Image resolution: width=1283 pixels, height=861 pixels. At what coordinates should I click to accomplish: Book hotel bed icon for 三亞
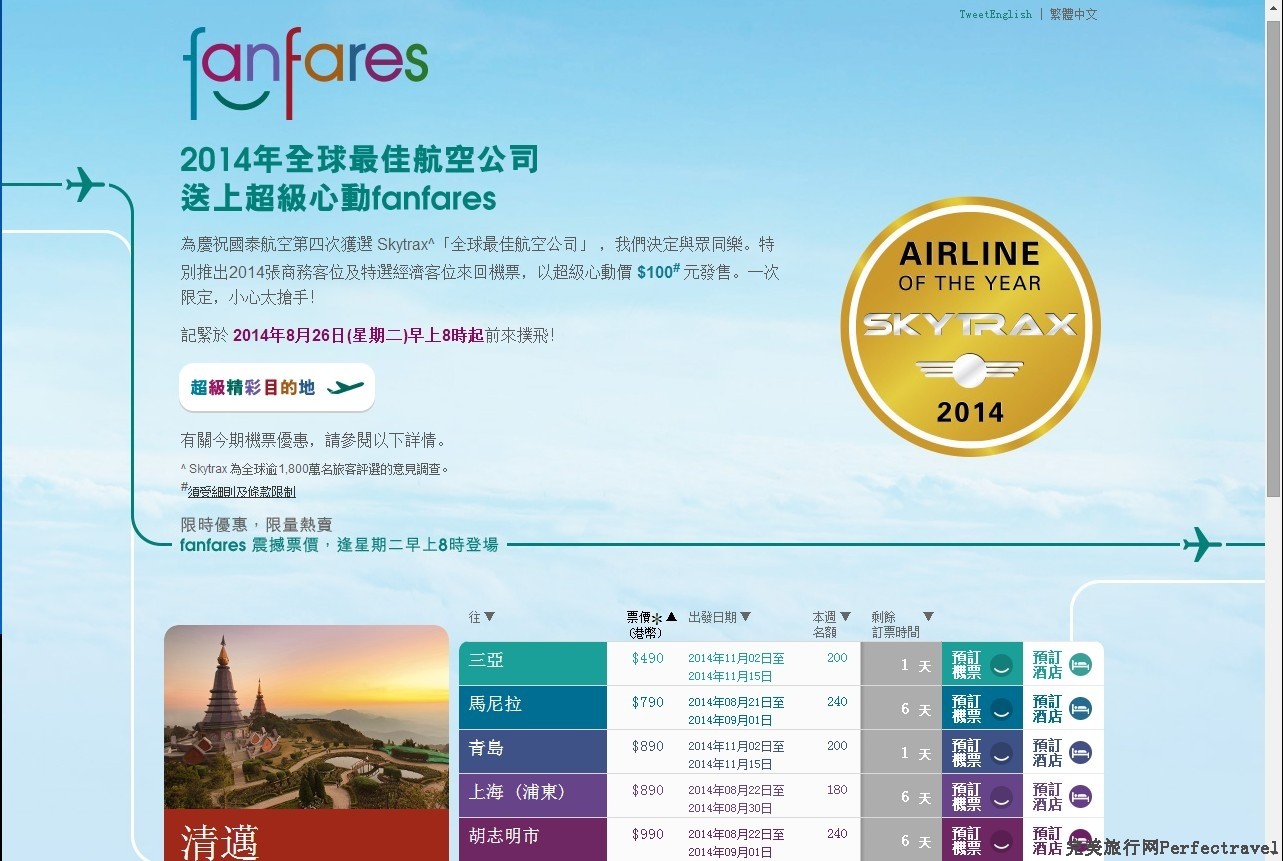tap(1080, 665)
